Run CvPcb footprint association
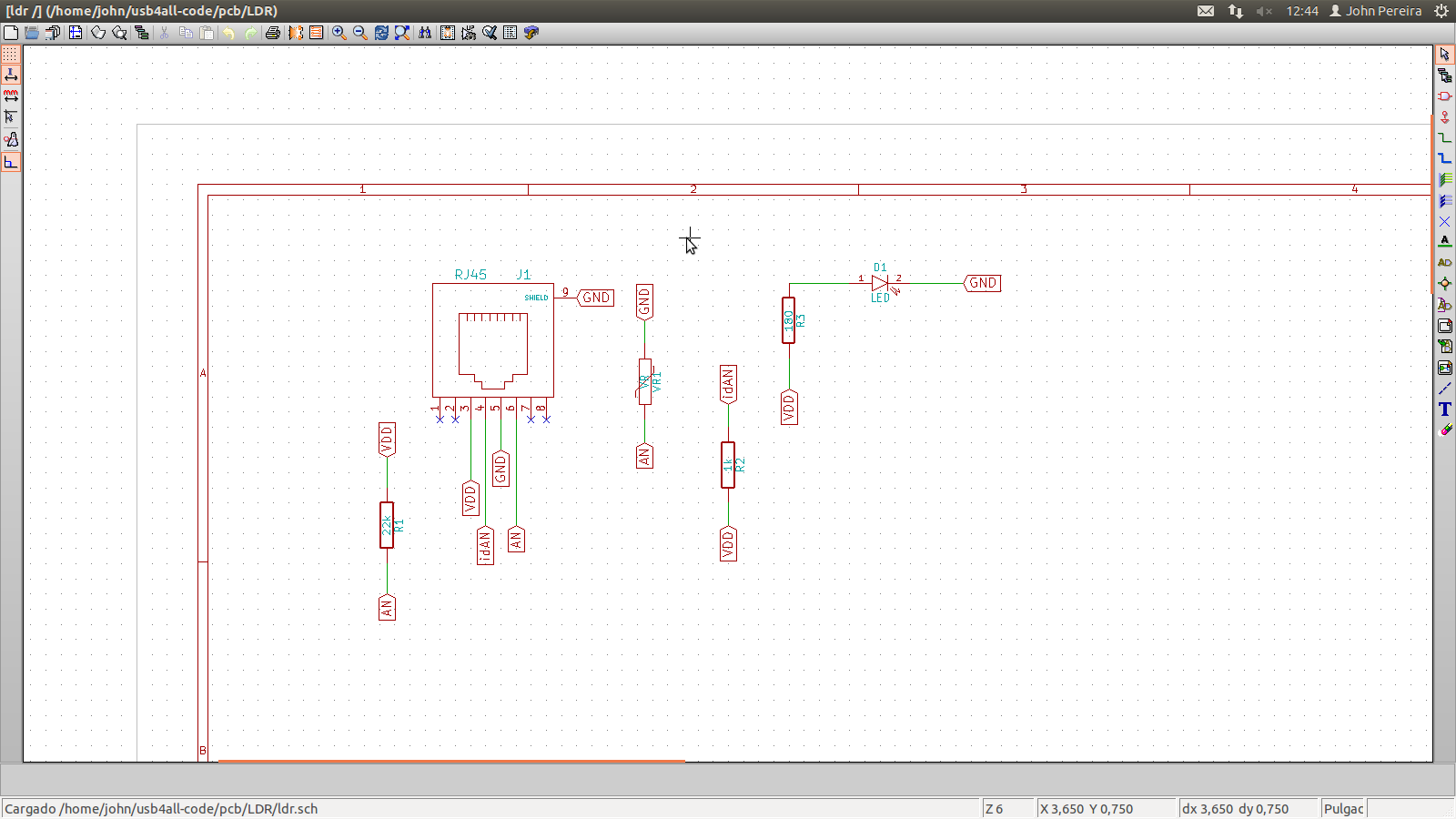The height and width of the screenshot is (819, 1456). (x=296, y=33)
